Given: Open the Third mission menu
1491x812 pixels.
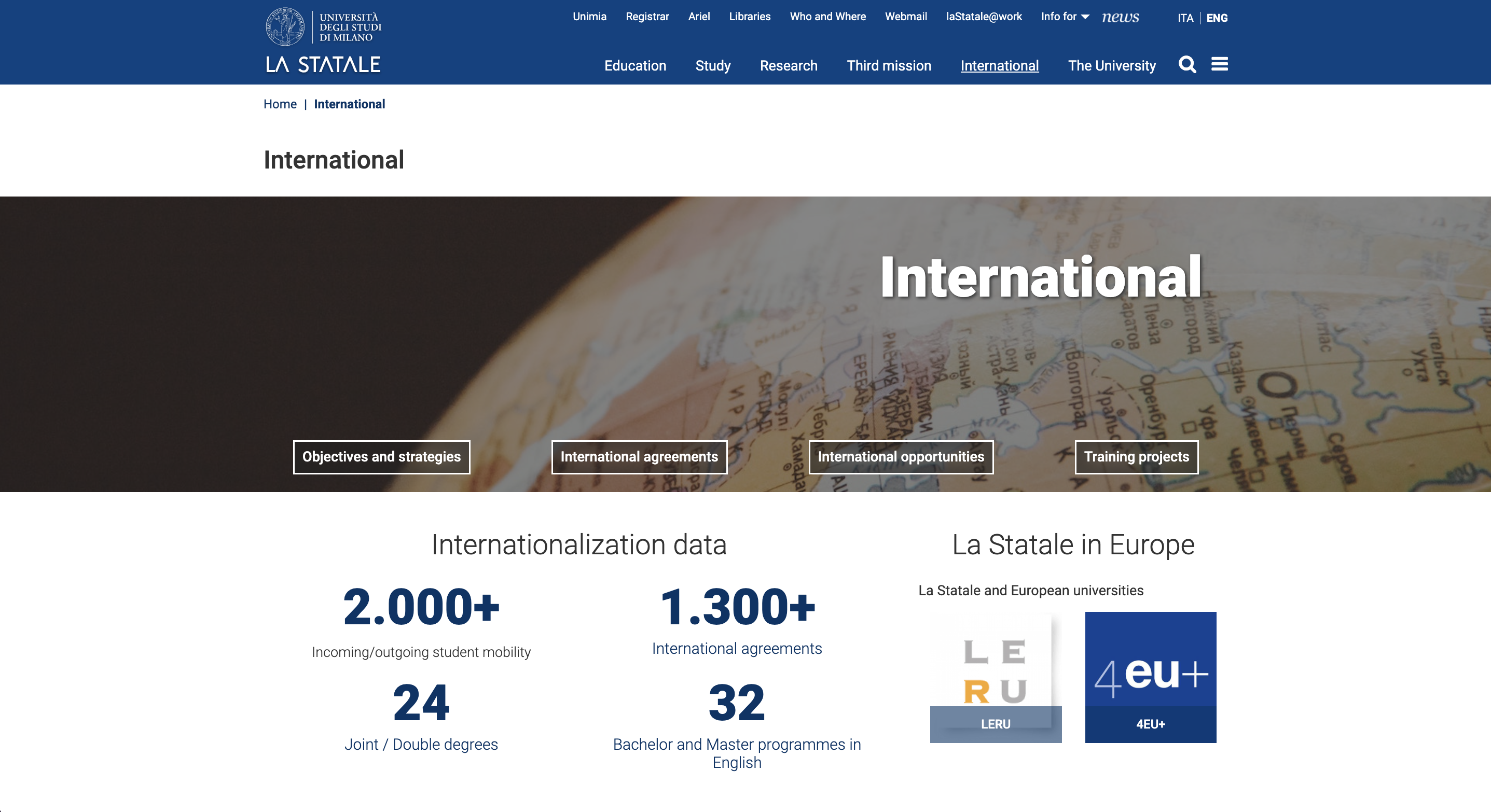Looking at the screenshot, I should coord(889,65).
